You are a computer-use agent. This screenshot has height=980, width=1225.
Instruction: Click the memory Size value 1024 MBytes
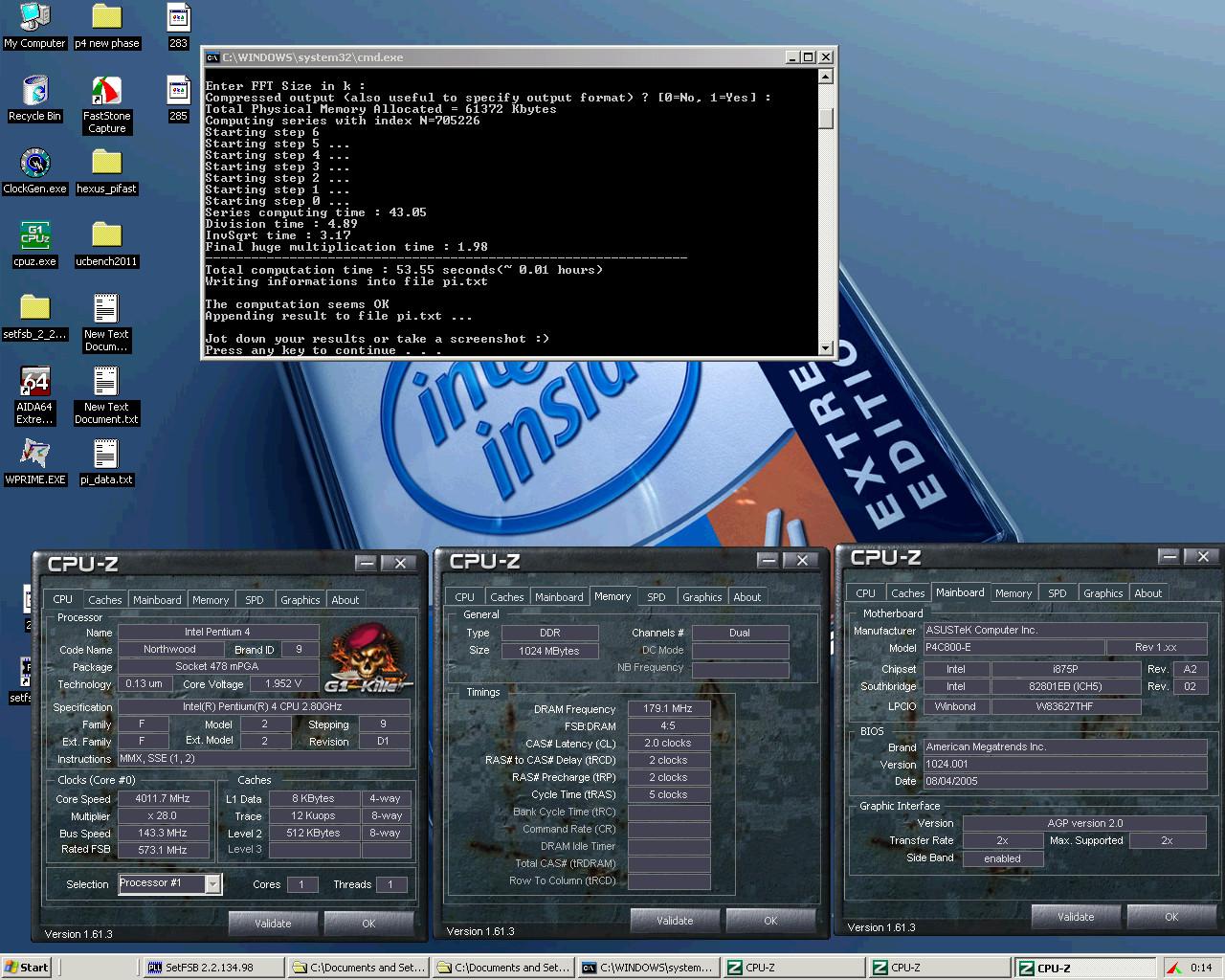click(x=550, y=651)
